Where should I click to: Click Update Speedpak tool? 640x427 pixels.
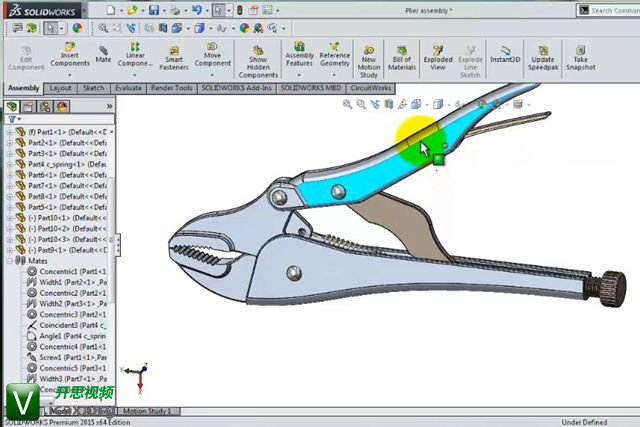[543, 58]
